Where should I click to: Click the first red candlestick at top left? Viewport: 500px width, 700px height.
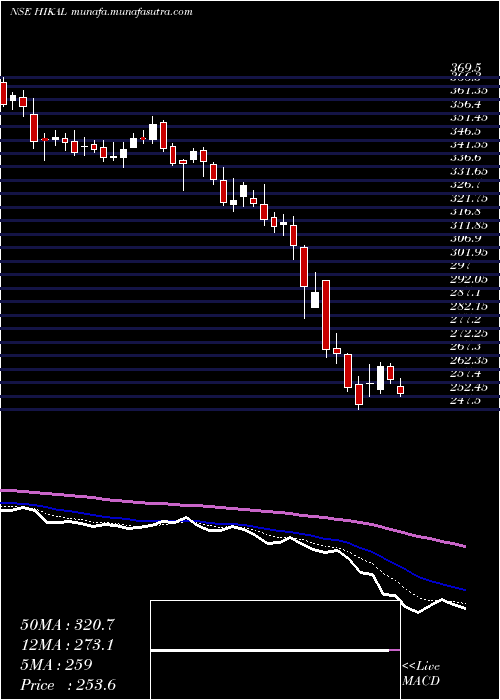[4, 93]
